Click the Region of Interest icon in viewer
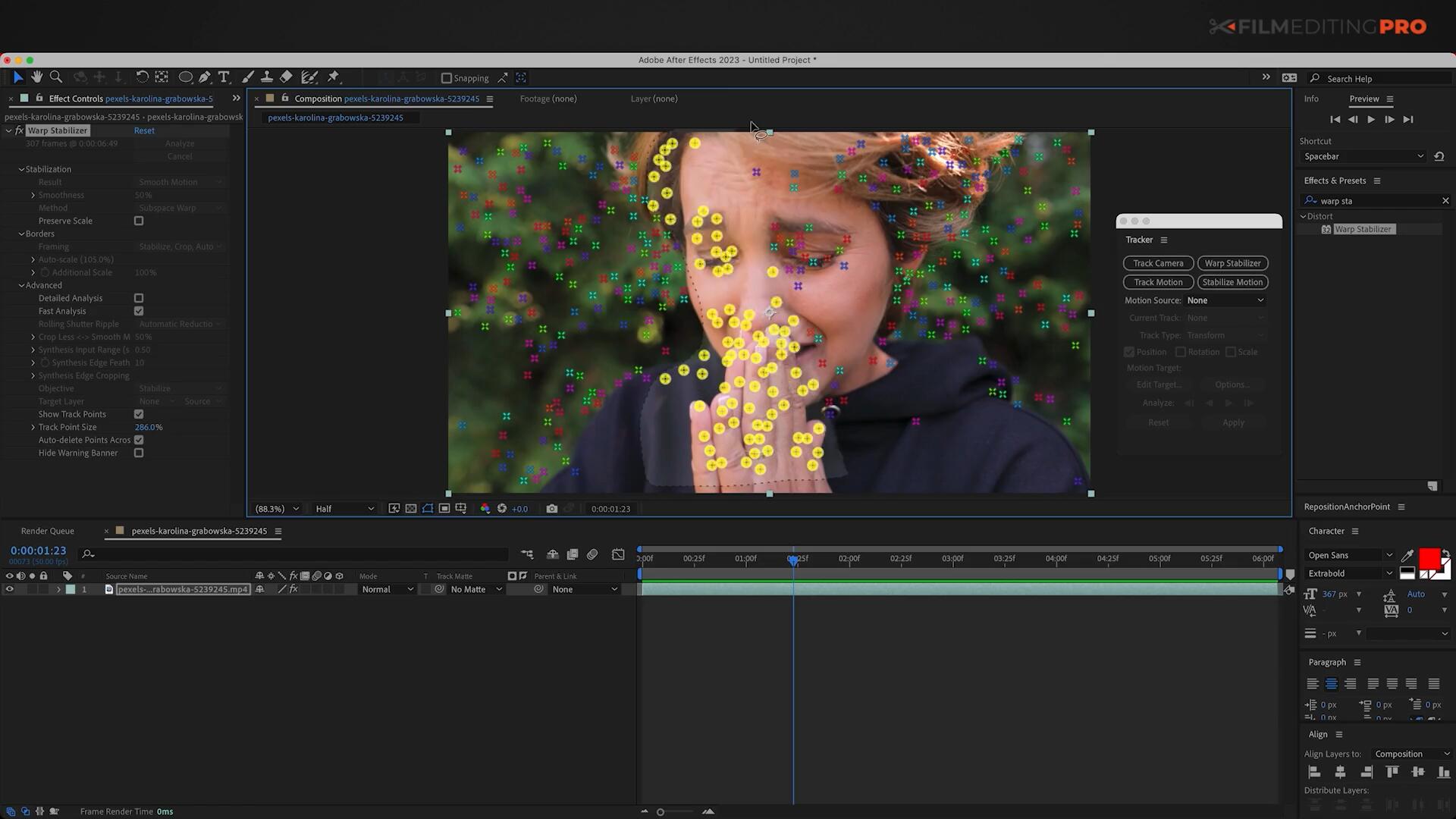Viewport: 1456px width, 819px height. pos(444,508)
